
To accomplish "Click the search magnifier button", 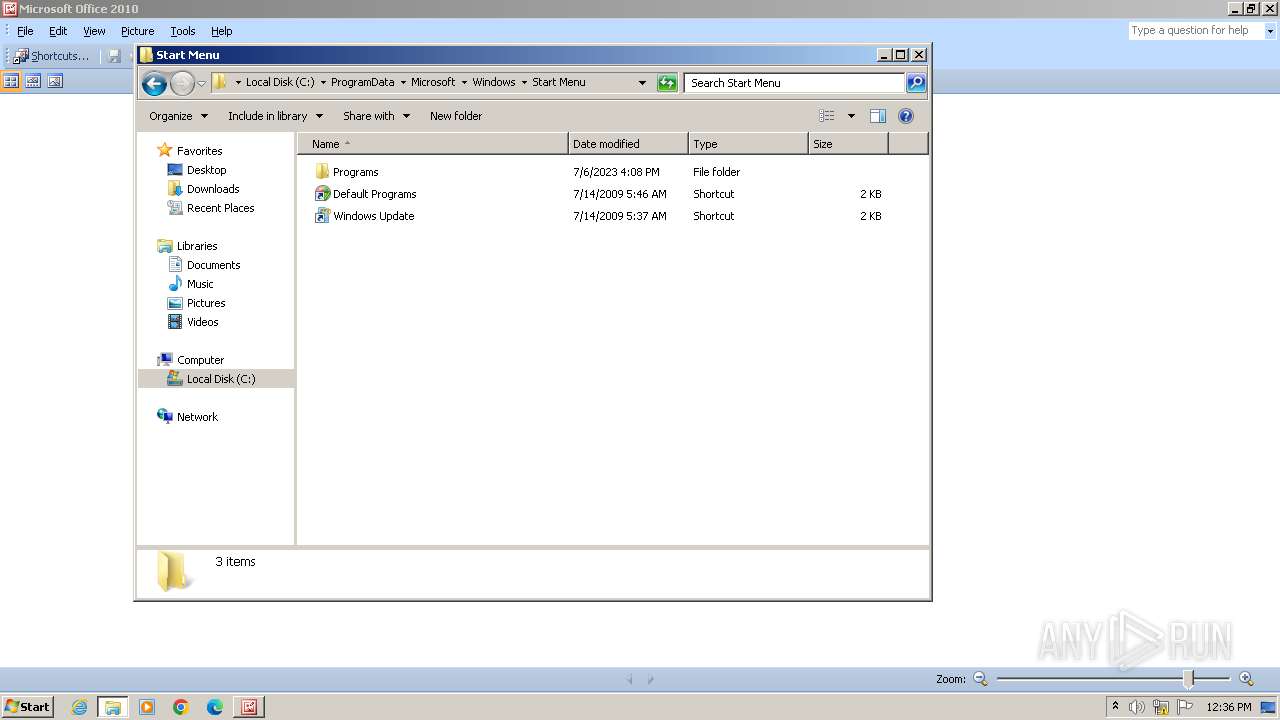I will (x=916, y=83).
